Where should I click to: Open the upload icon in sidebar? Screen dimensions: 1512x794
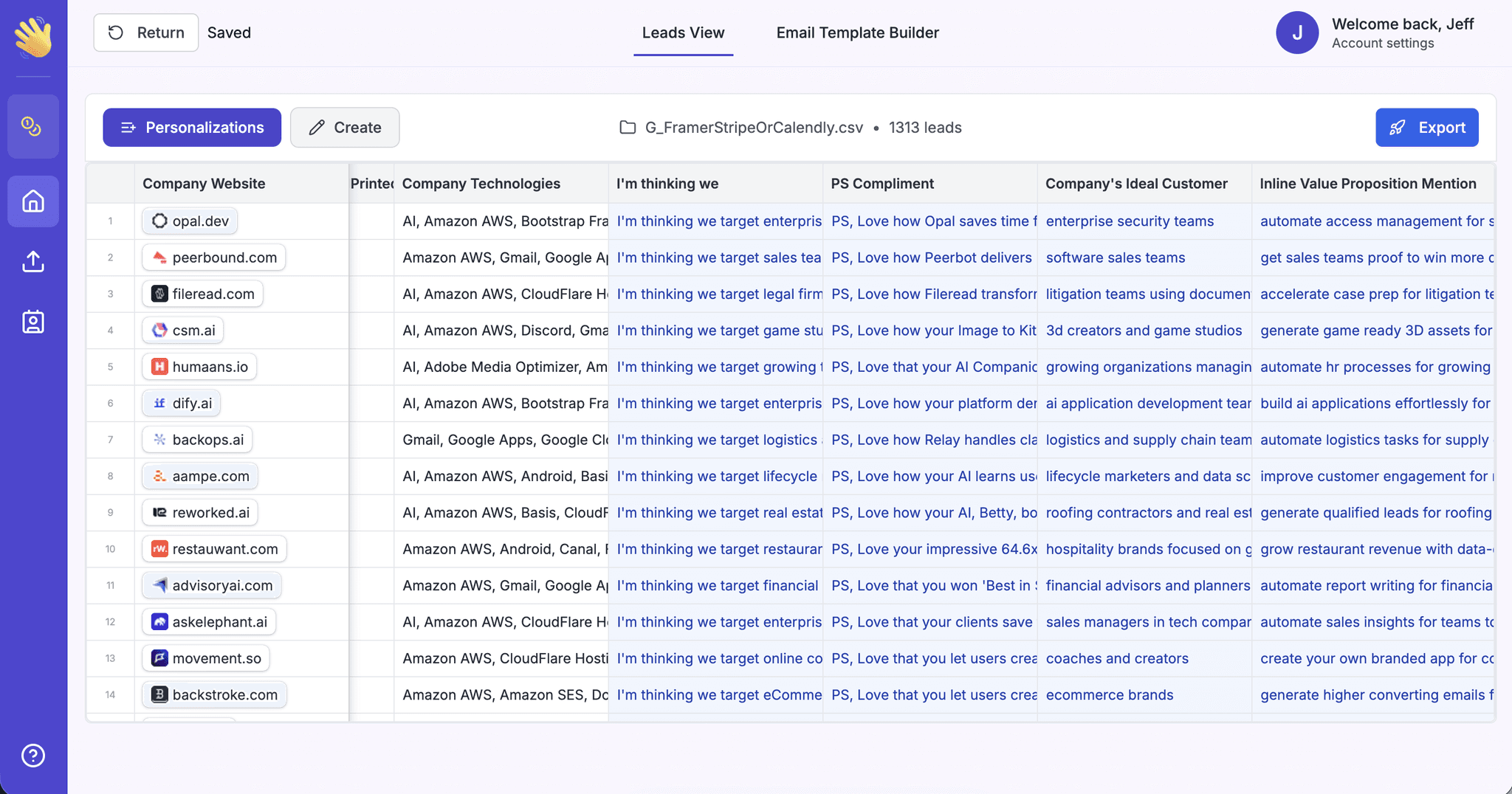[x=33, y=261]
